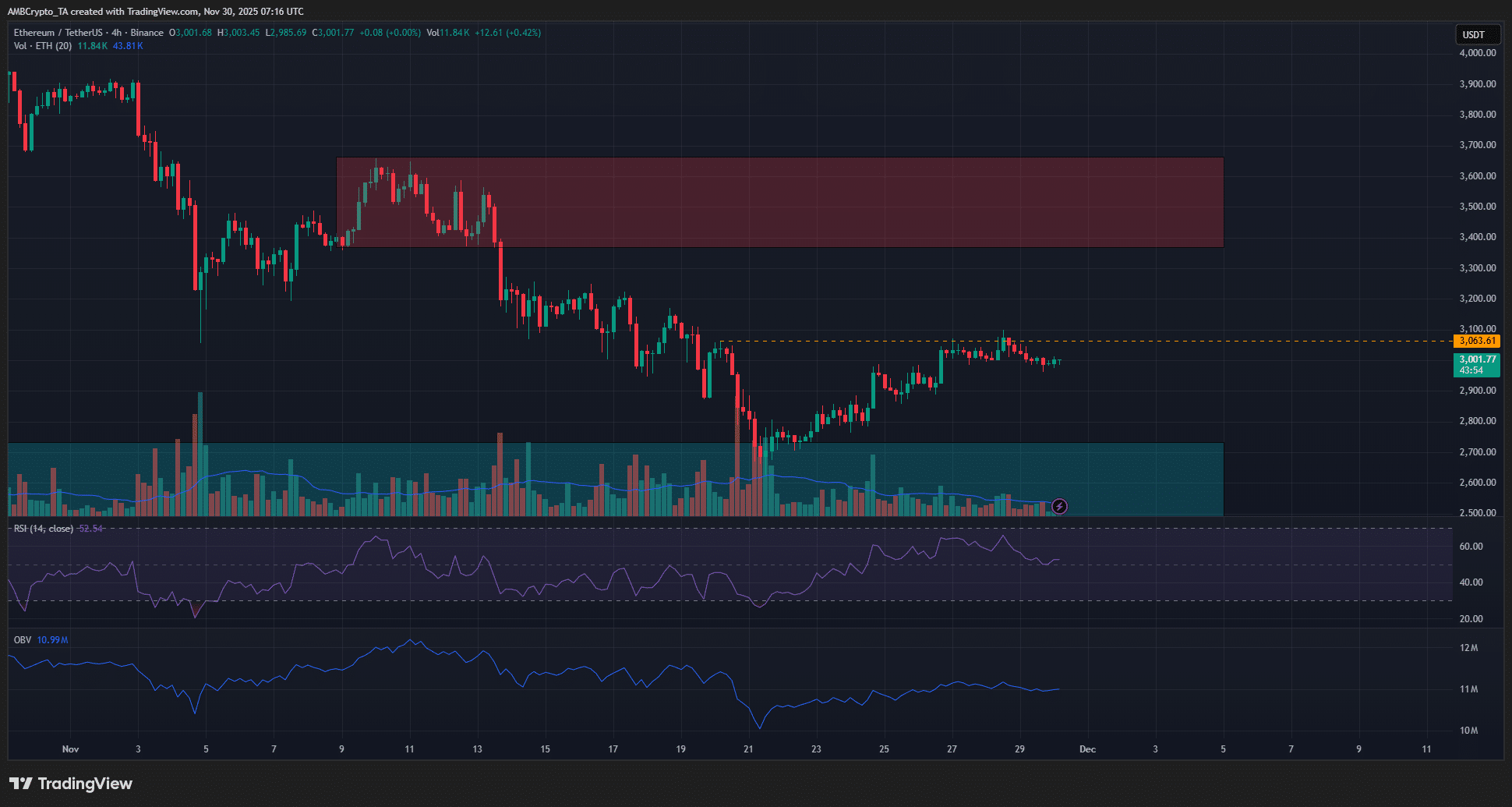Screen dimensions: 1512x807
Task: Click the TradingView logo at bottom left
Action: [x=71, y=784]
